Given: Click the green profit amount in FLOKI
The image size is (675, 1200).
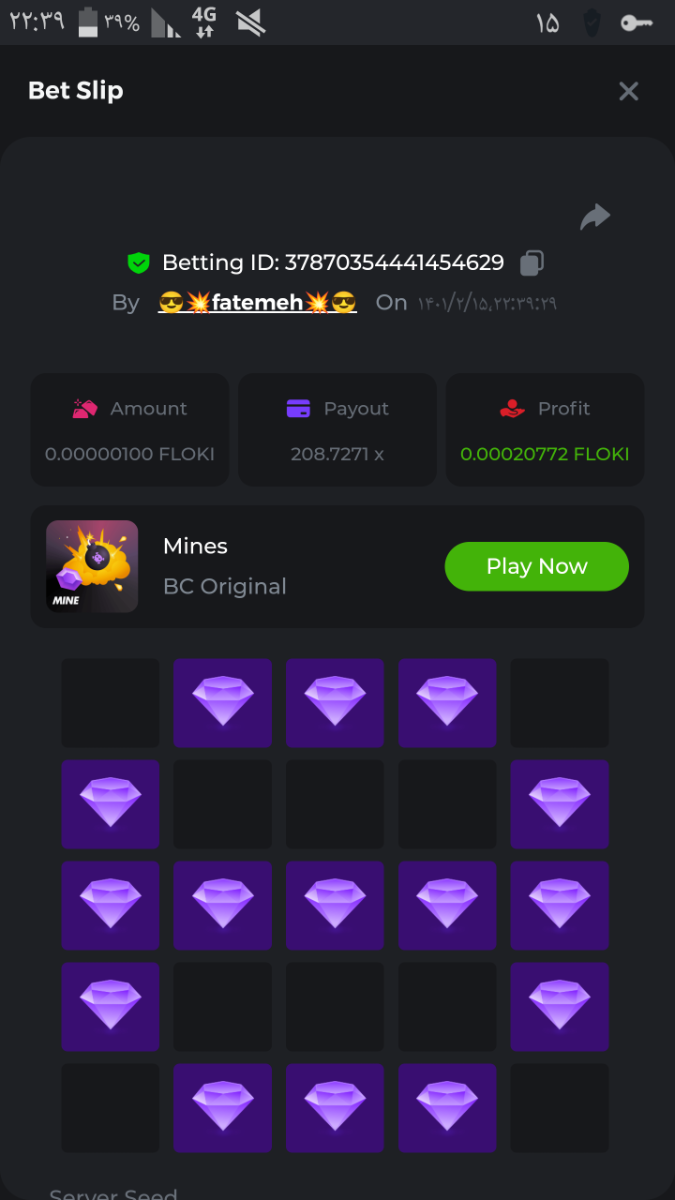Looking at the screenshot, I should (545, 454).
